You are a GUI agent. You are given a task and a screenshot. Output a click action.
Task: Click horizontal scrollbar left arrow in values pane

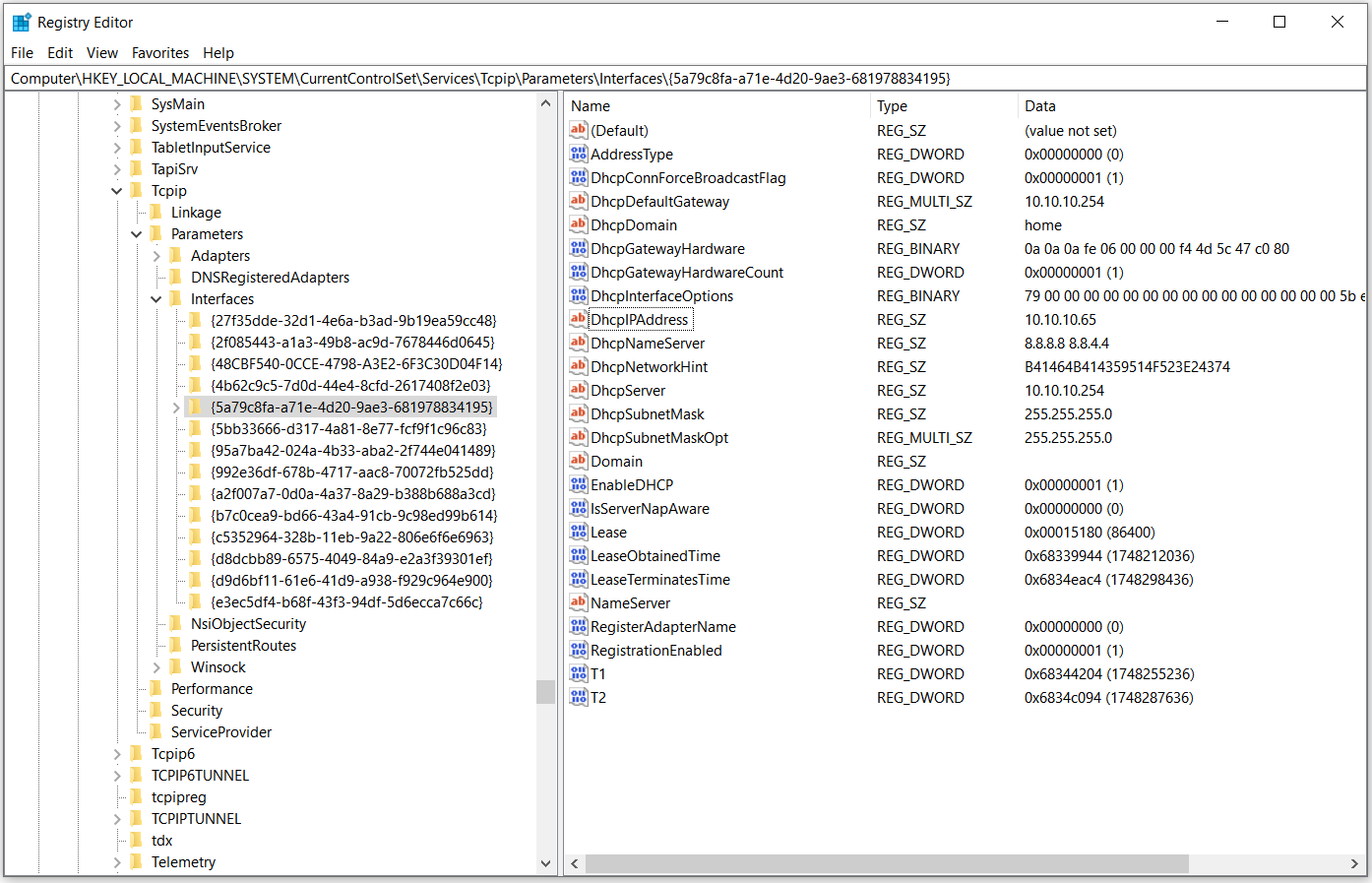(x=576, y=863)
